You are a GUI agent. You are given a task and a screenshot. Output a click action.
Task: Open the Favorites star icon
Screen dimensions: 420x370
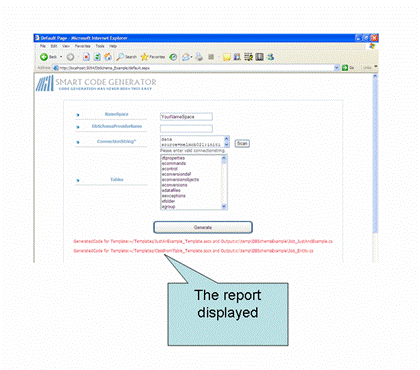tap(144, 57)
